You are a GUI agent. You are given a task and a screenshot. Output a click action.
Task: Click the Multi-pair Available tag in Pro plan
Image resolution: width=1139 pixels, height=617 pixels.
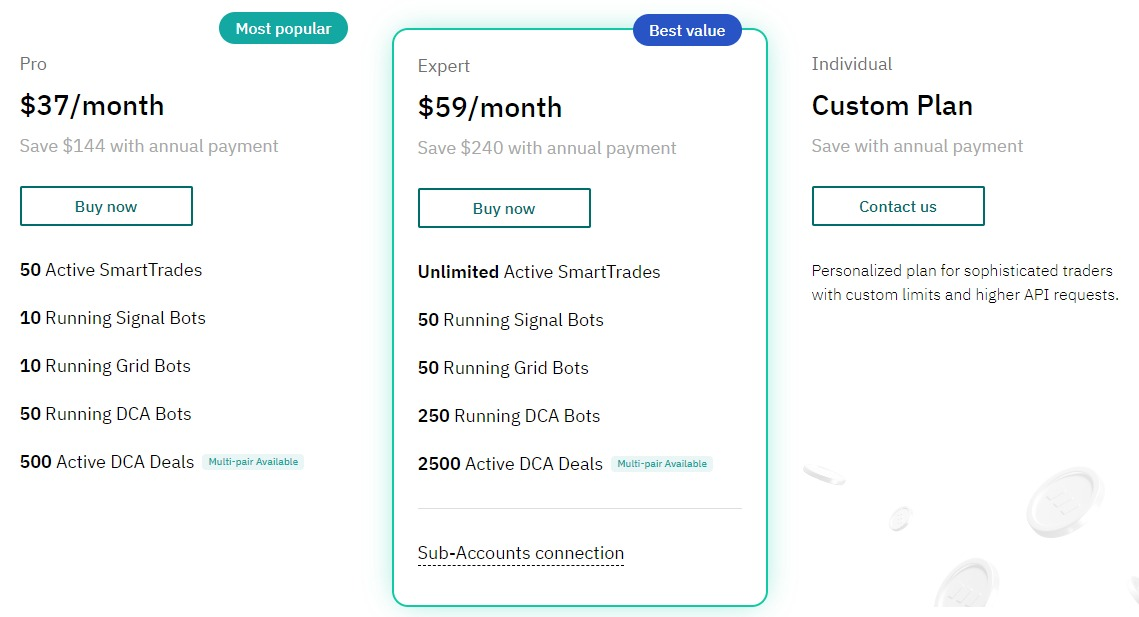(x=253, y=462)
